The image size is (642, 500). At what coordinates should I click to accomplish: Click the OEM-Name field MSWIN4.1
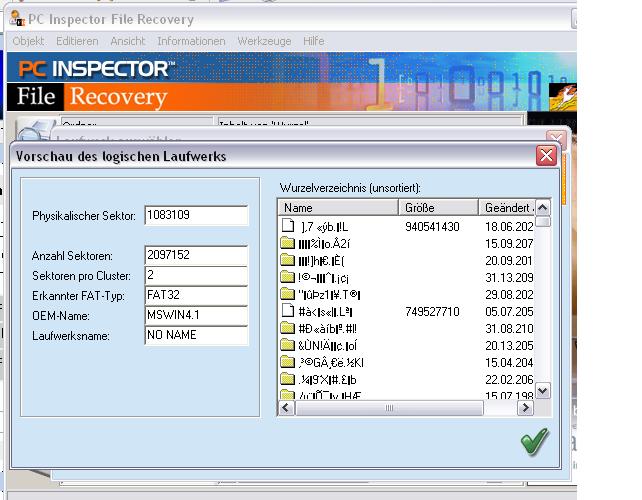point(196,316)
